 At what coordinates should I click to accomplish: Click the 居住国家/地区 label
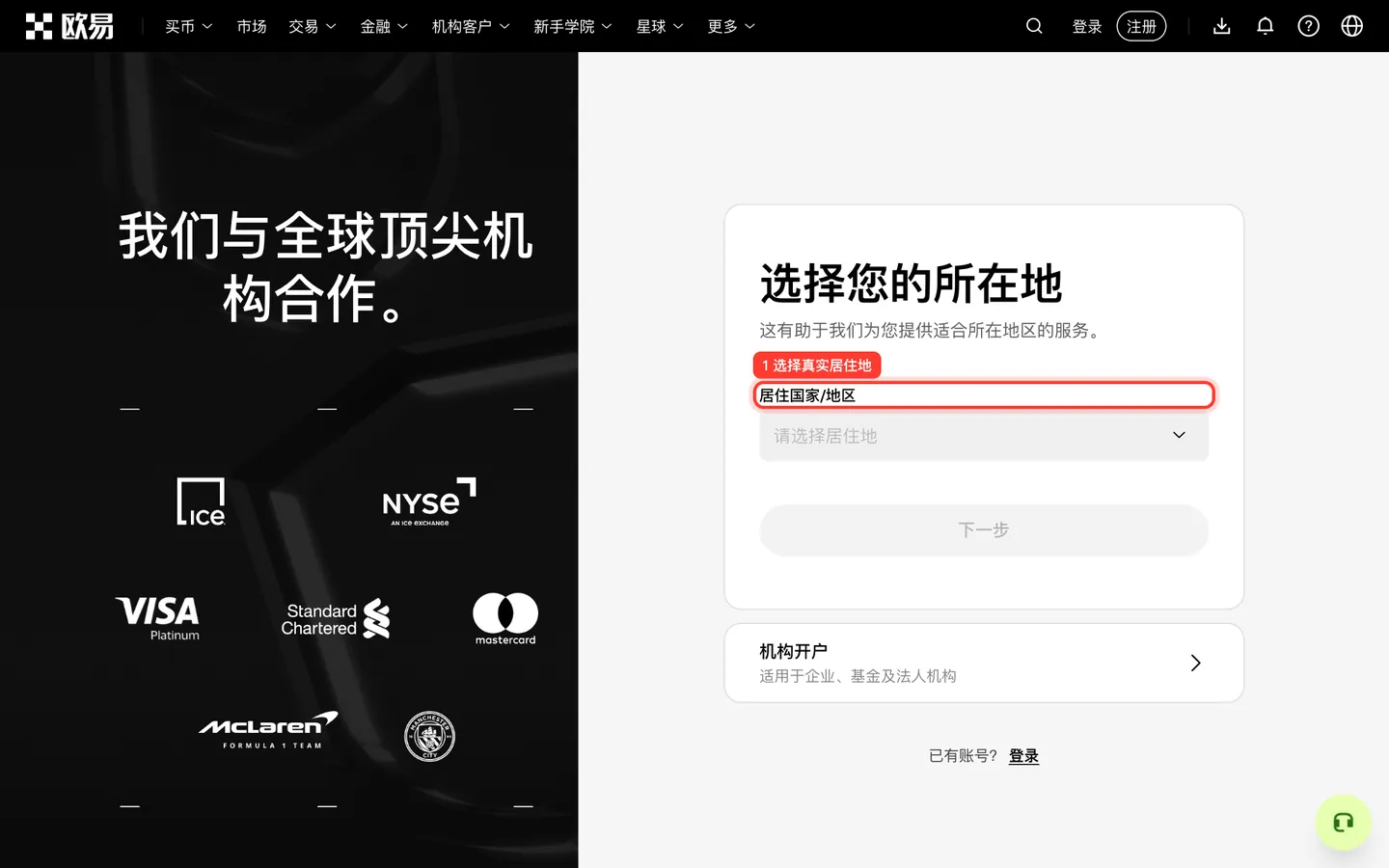tap(807, 395)
